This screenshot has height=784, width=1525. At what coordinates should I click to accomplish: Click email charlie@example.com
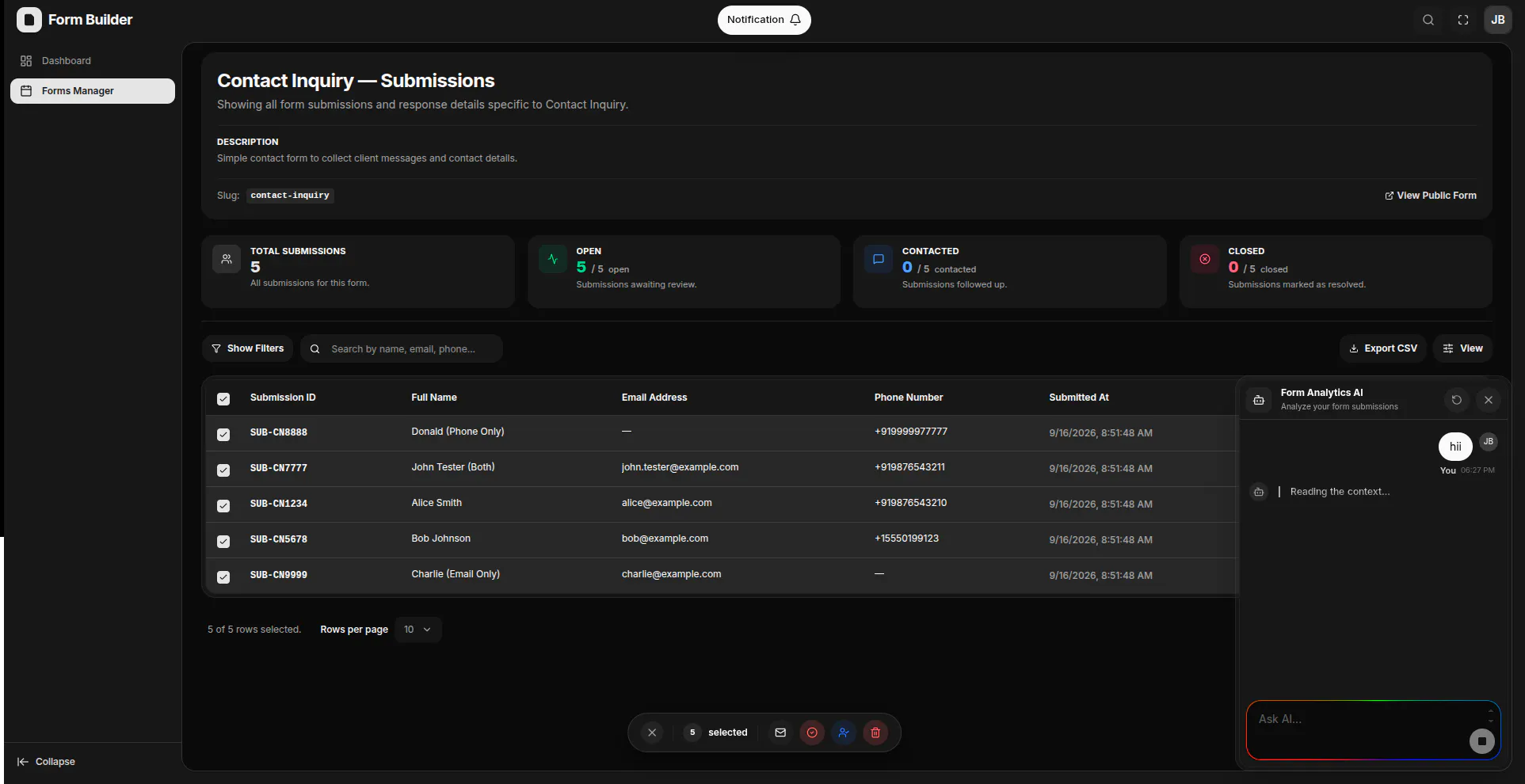click(672, 574)
